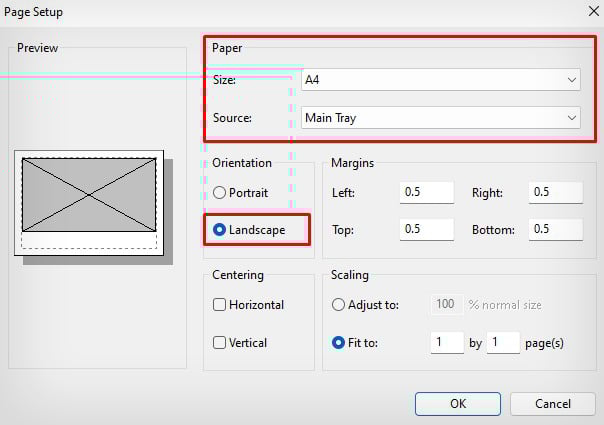Click the 100 percent normal size field
This screenshot has height=425, width=604.
pyautogui.click(x=447, y=305)
